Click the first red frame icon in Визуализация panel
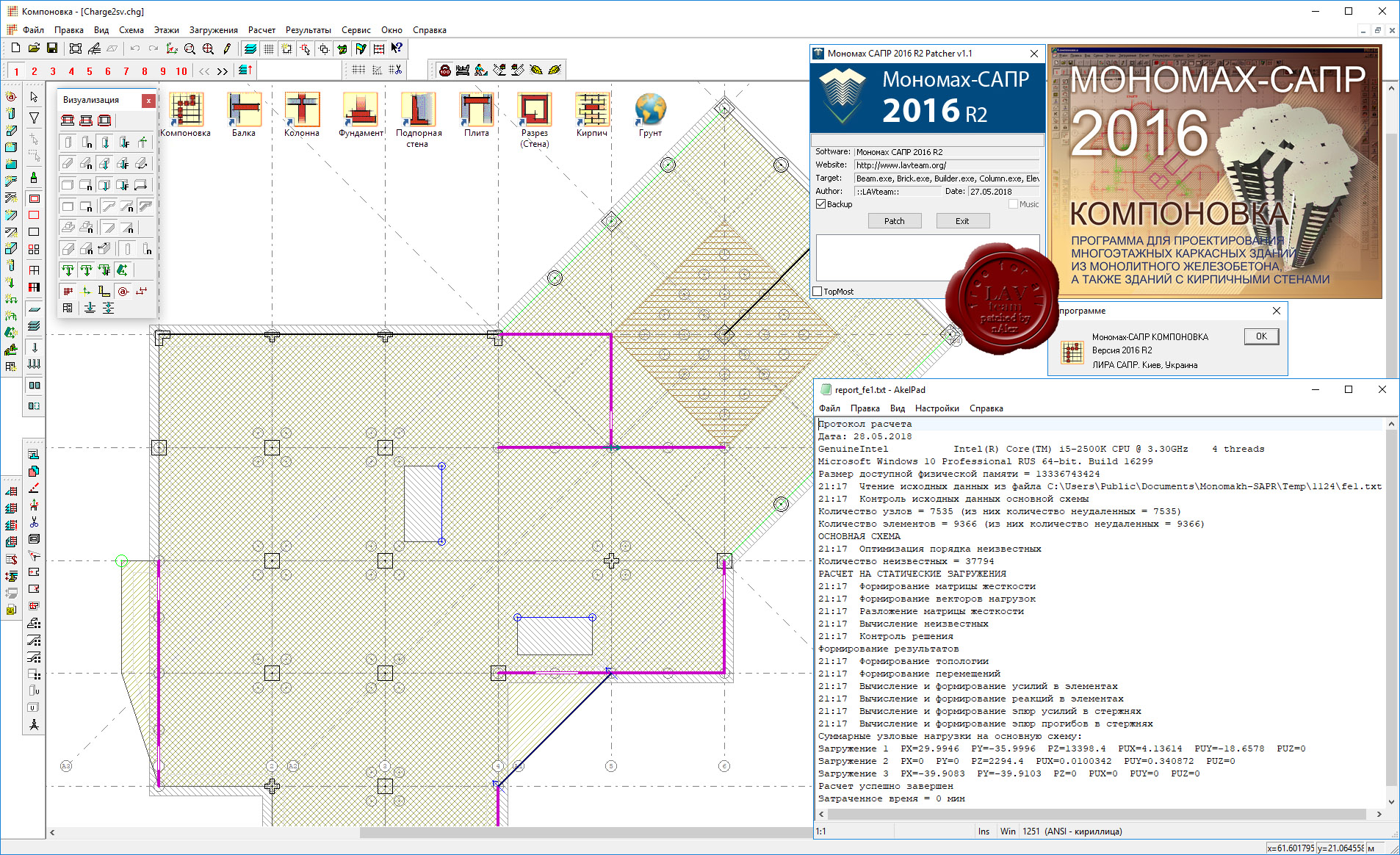The width and height of the screenshot is (1400, 855). tap(68, 120)
